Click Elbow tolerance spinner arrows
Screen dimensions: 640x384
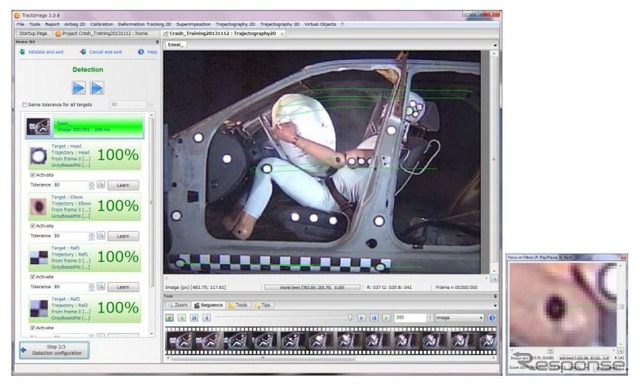point(91,236)
